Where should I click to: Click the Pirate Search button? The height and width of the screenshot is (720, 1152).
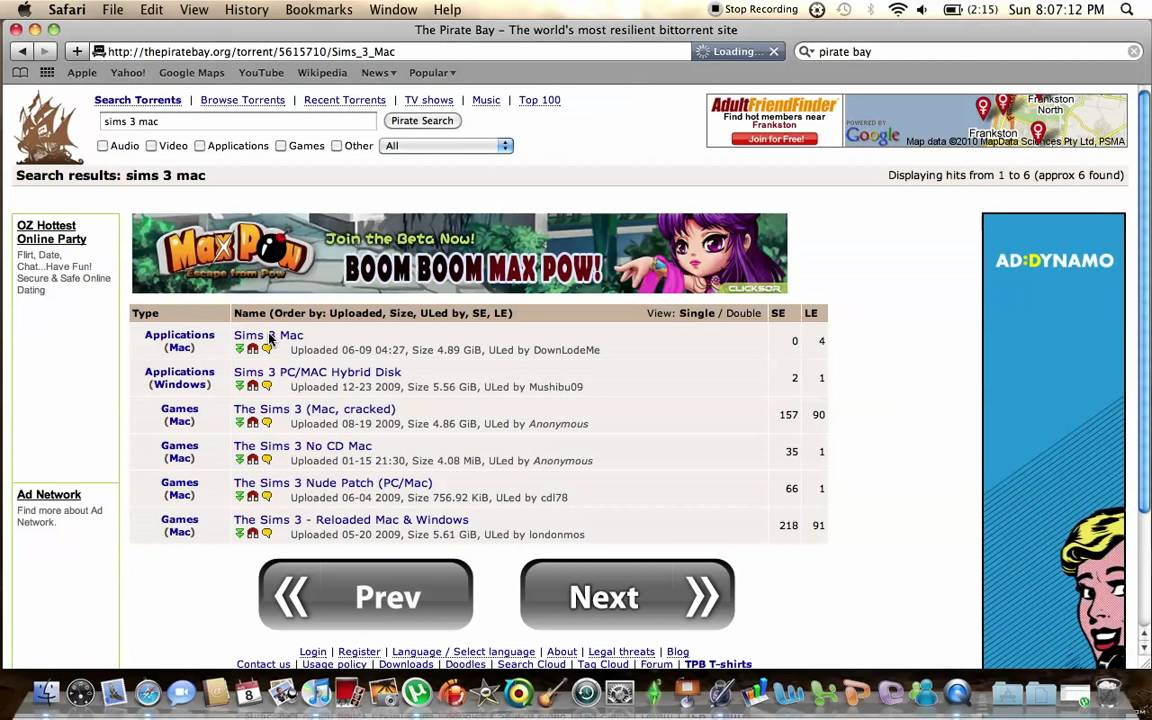point(422,120)
